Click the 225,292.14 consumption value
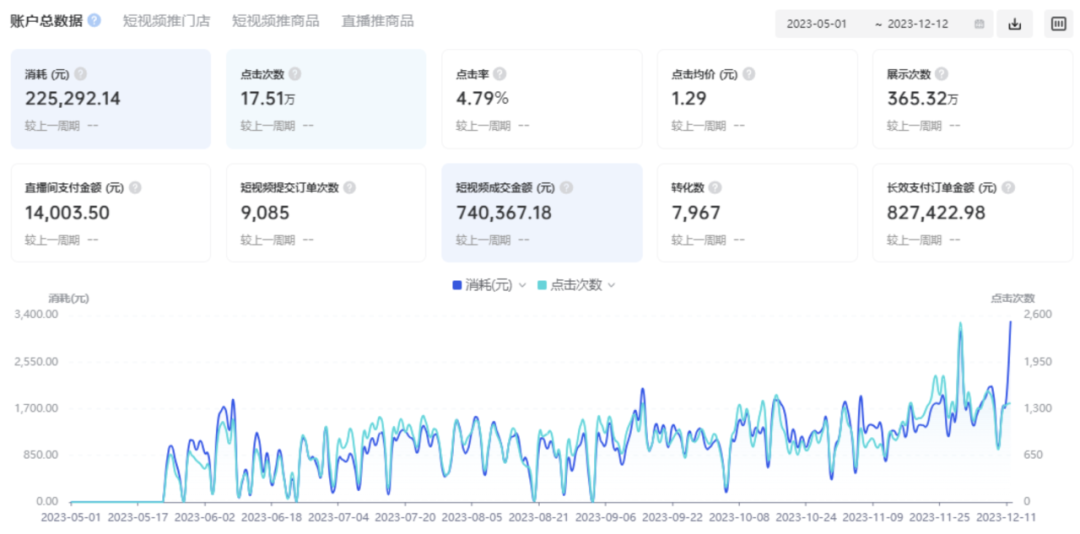 point(73,99)
